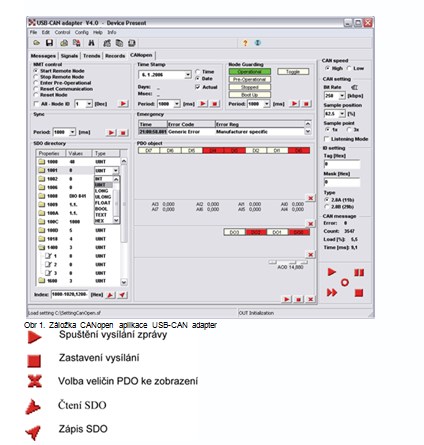Open the Sync Period dropdown
Viewport: 424px width, 445px height.
72,132
